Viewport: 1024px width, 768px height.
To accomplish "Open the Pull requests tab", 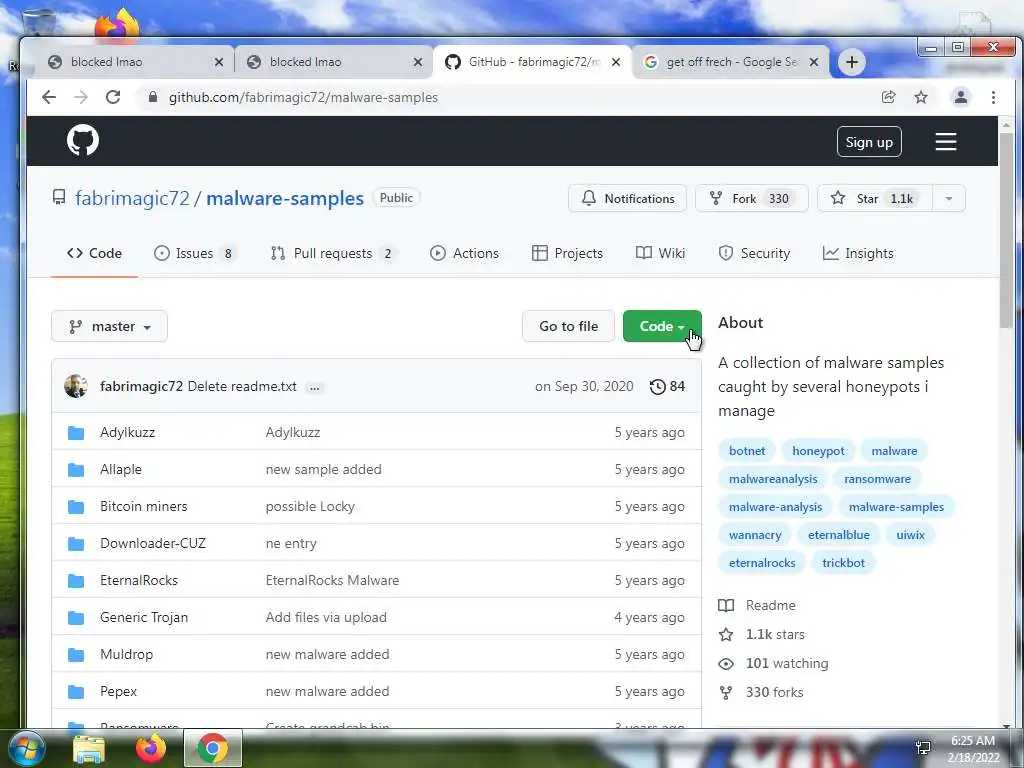I will (x=333, y=253).
